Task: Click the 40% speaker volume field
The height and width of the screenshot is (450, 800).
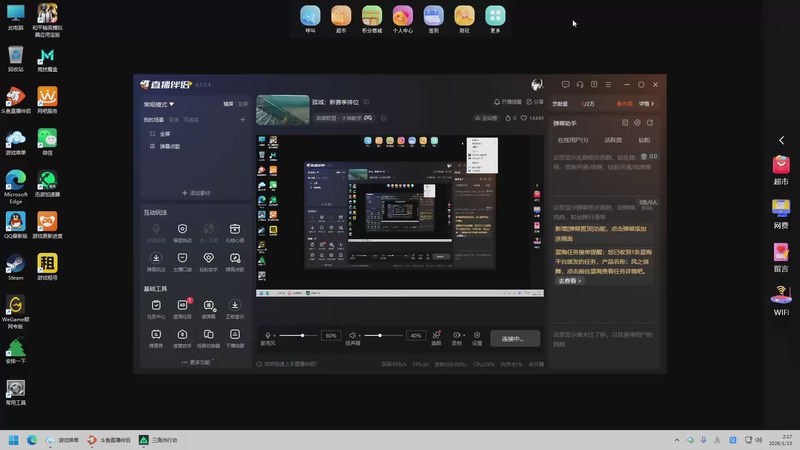Action: pos(416,336)
